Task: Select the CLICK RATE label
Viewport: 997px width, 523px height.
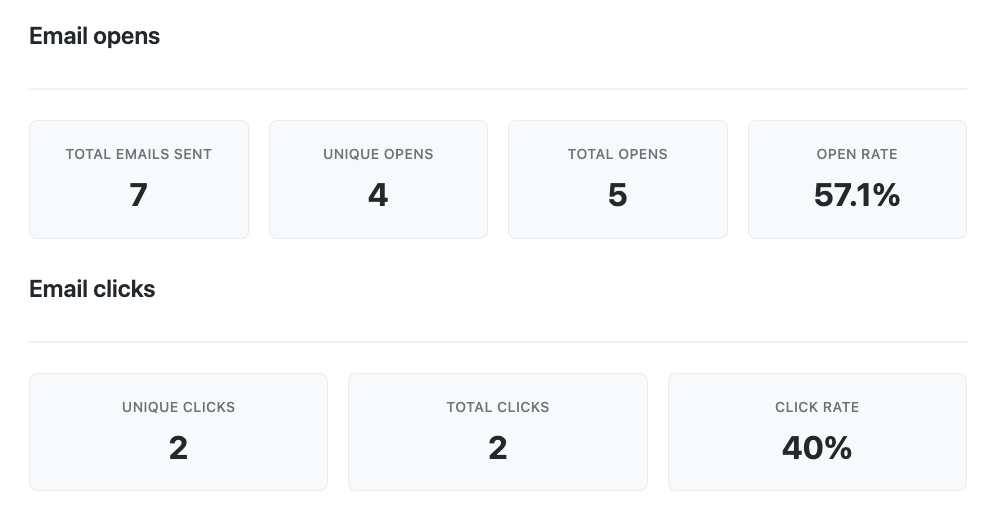Action: [x=817, y=407]
